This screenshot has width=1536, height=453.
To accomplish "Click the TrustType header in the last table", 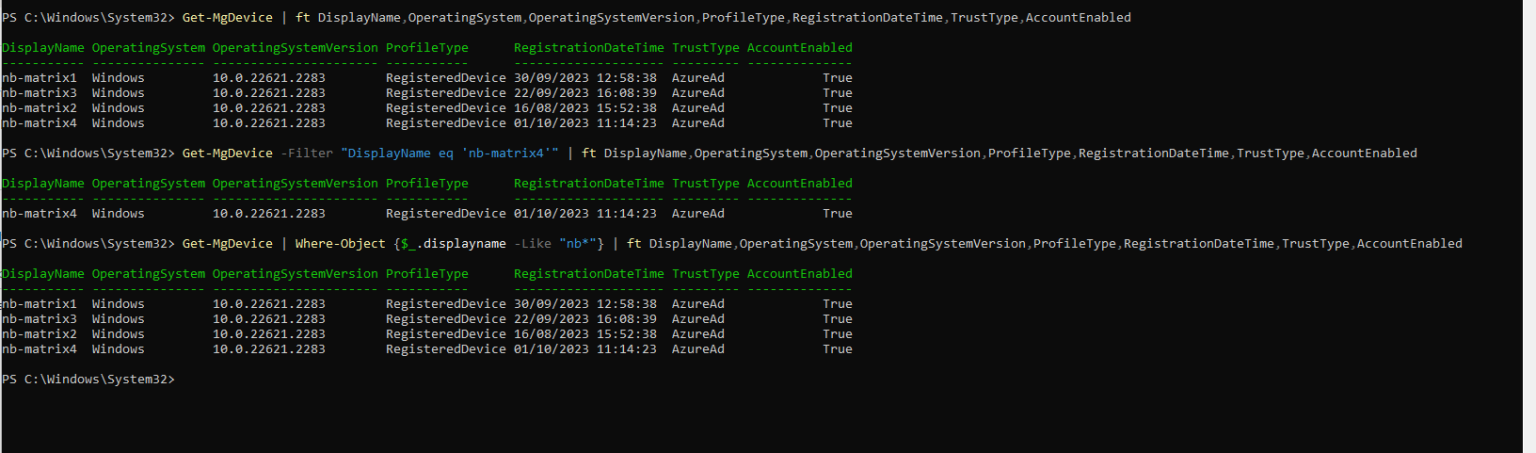I will (x=705, y=274).
